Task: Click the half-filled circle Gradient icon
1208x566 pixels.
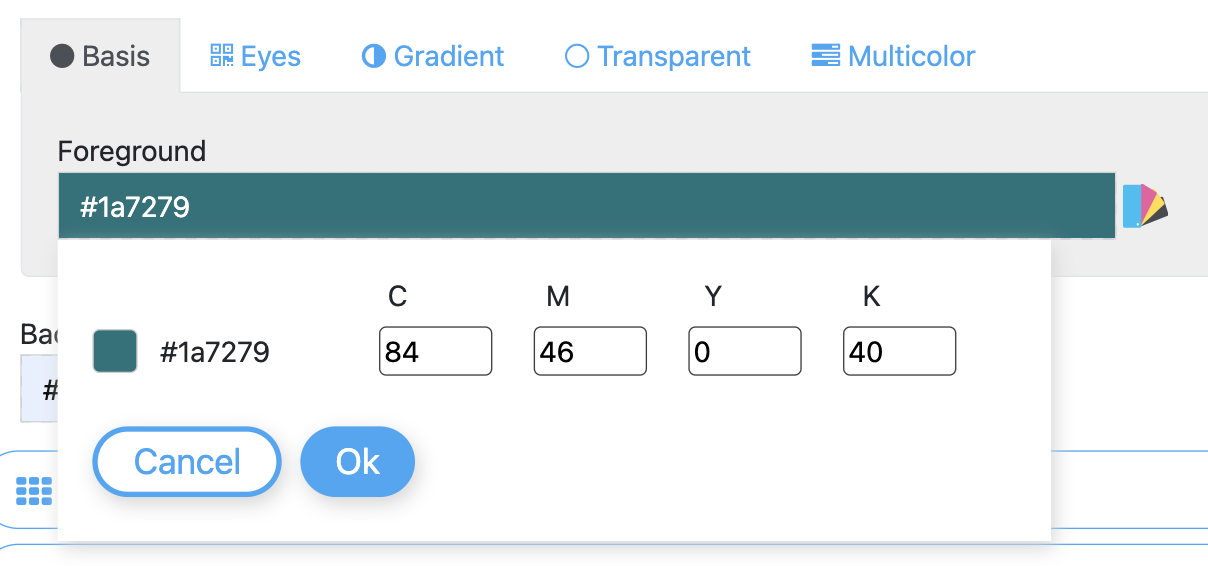Action: point(373,56)
